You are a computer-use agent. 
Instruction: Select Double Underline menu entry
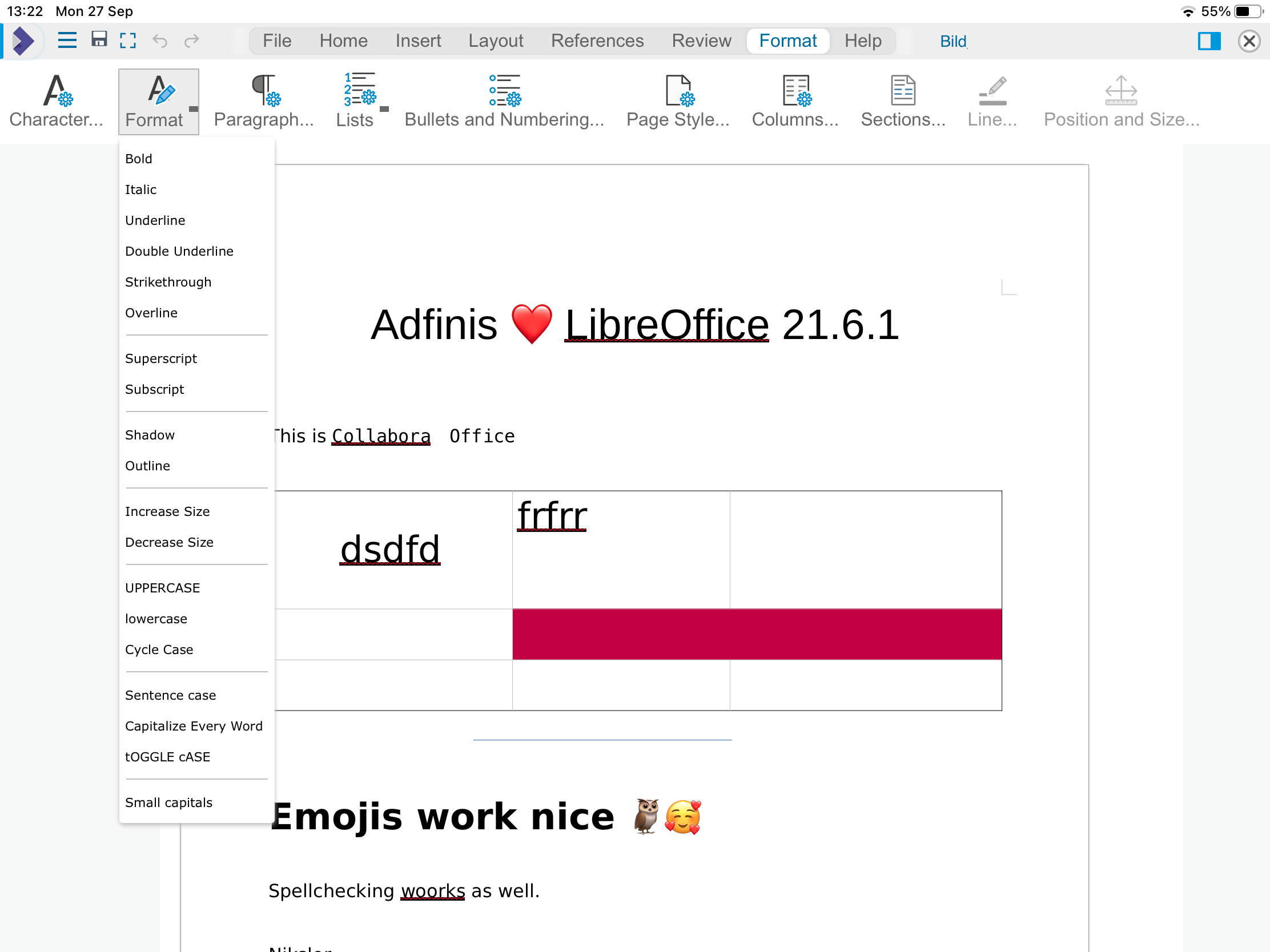pyautogui.click(x=196, y=251)
